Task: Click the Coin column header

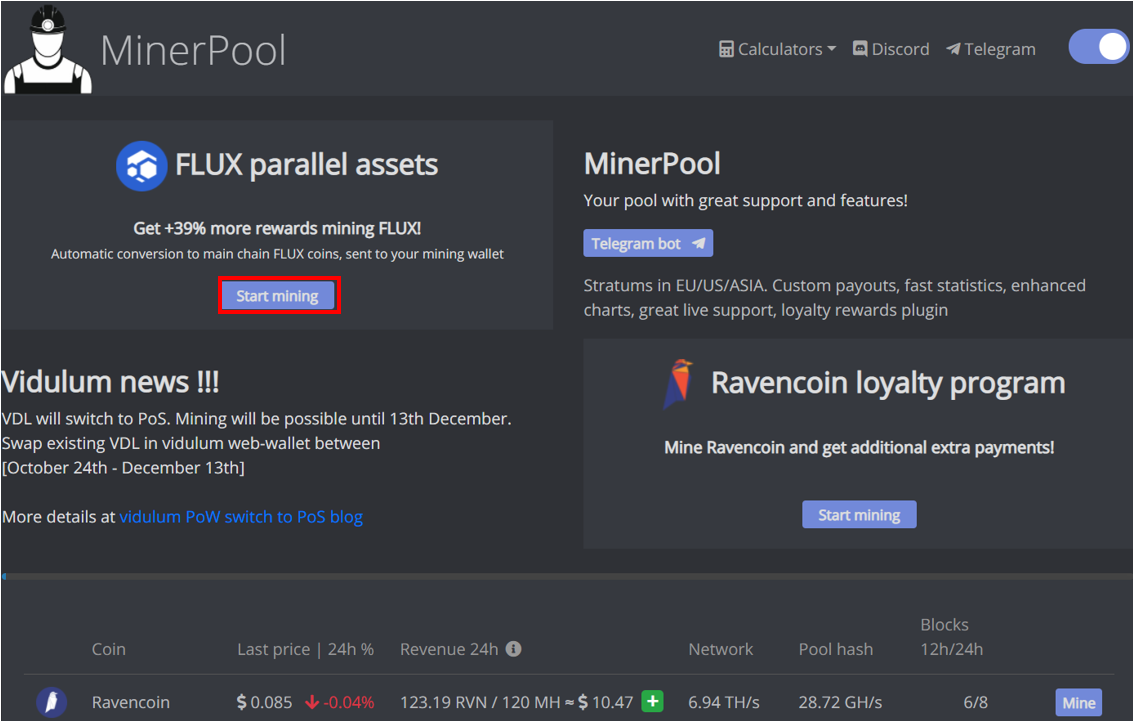Action: pyautogui.click(x=109, y=649)
